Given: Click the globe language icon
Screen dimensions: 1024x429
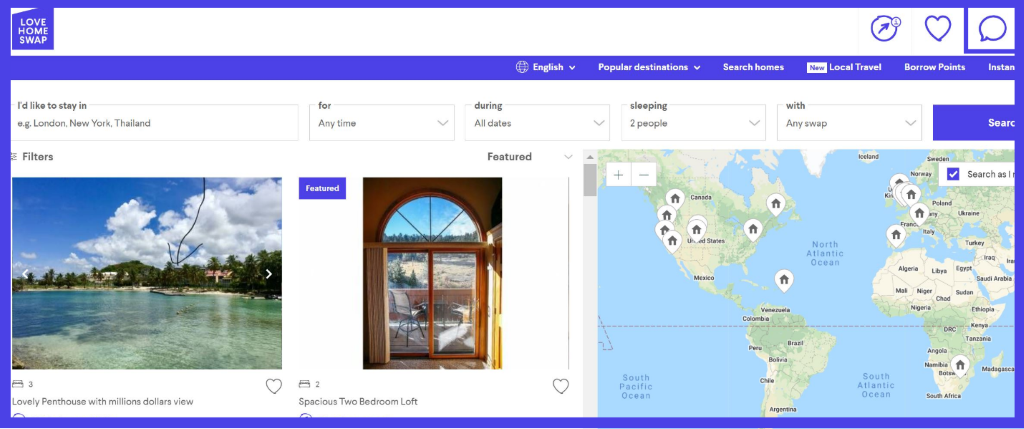Looking at the screenshot, I should coord(522,67).
